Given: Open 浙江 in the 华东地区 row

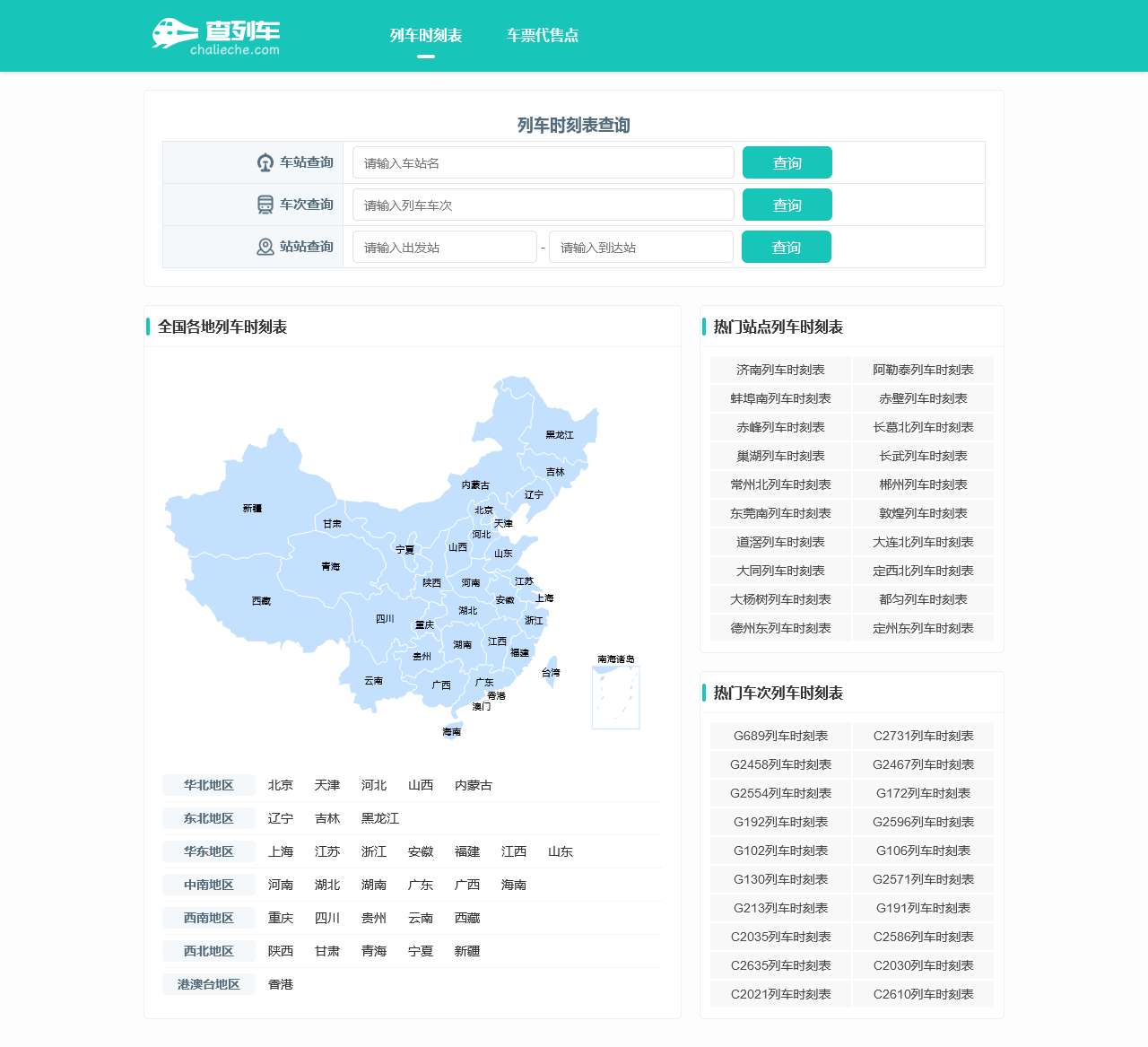Looking at the screenshot, I should [374, 851].
